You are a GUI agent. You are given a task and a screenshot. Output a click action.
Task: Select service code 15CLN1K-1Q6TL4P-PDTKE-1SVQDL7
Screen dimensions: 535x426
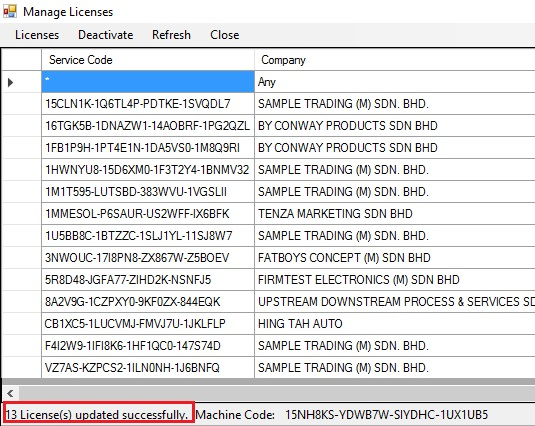(x=148, y=104)
